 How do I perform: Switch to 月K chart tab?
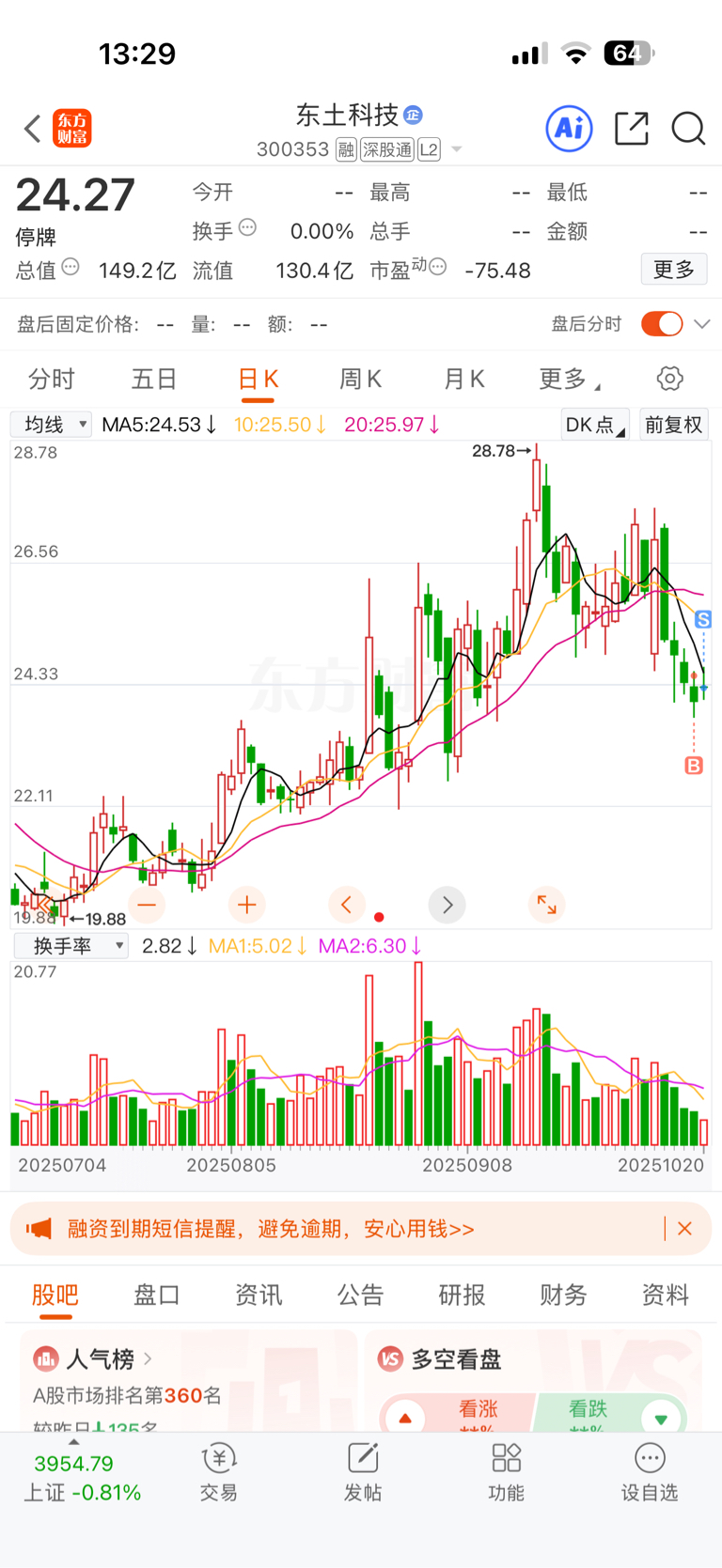pyautogui.click(x=463, y=380)
